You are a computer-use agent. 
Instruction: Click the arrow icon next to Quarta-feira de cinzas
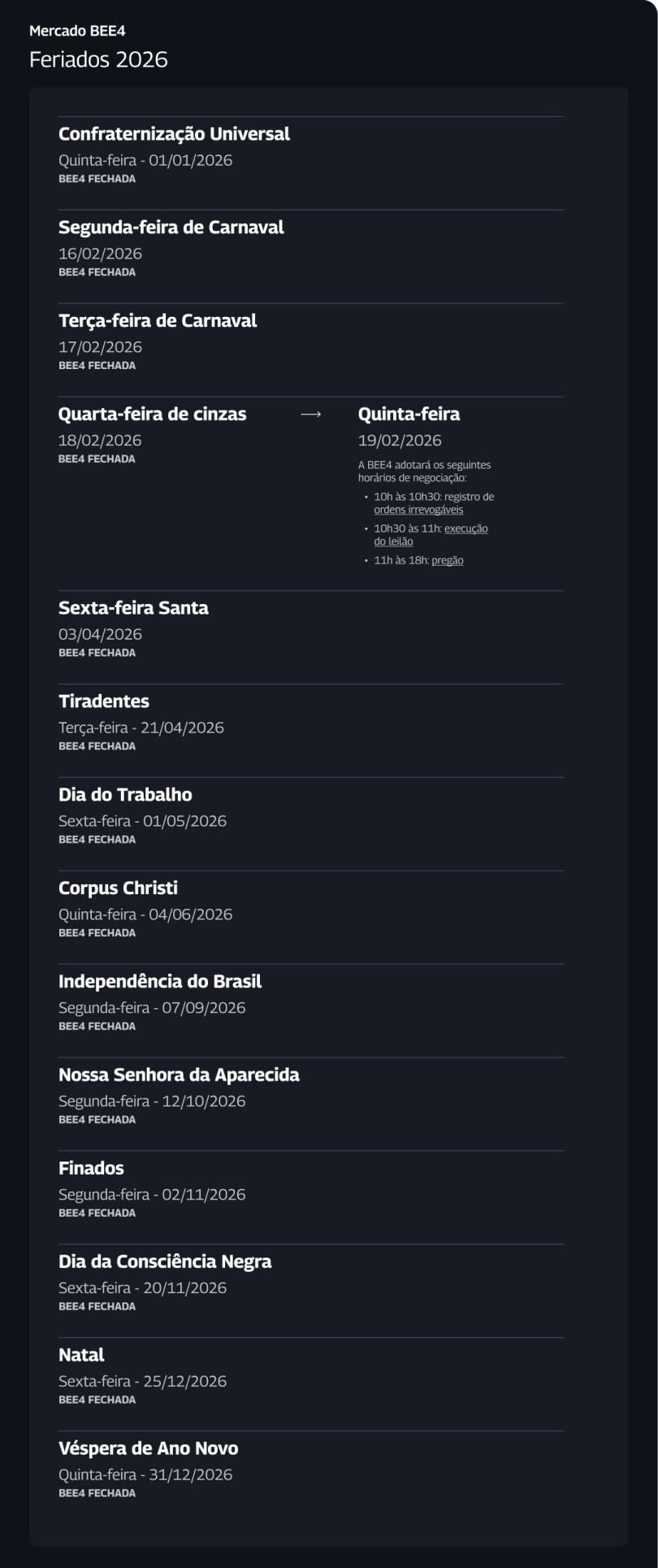pos(311,415)
